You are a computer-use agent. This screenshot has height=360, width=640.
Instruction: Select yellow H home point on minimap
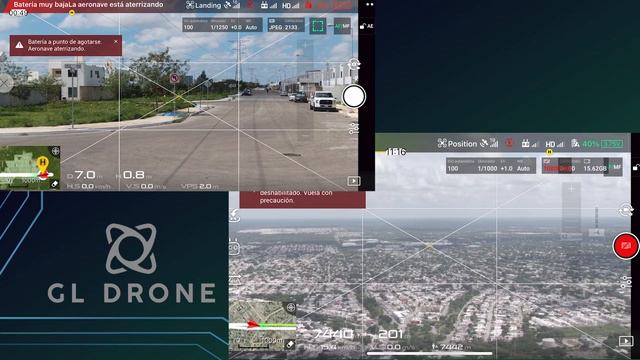pyautogui.click(x=42, y=164)
